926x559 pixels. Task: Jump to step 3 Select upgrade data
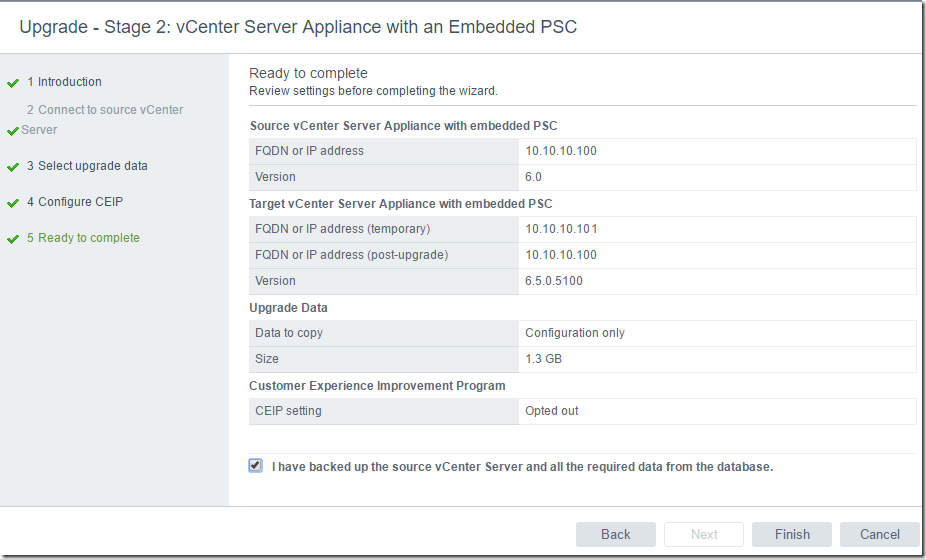(x=87, y=166)
